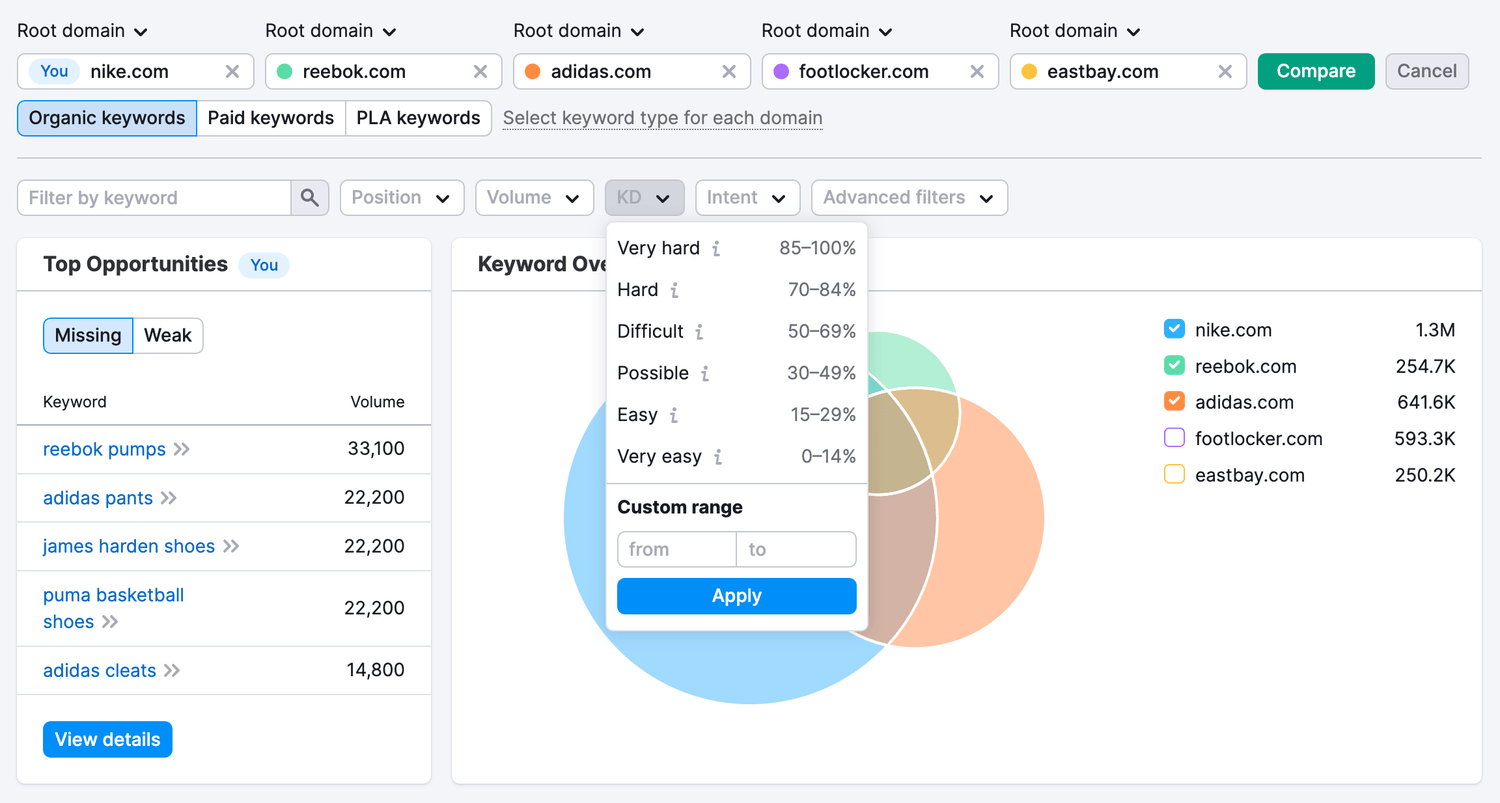
Task: Click the custom range 'from' input
Action: pos(677,549)
